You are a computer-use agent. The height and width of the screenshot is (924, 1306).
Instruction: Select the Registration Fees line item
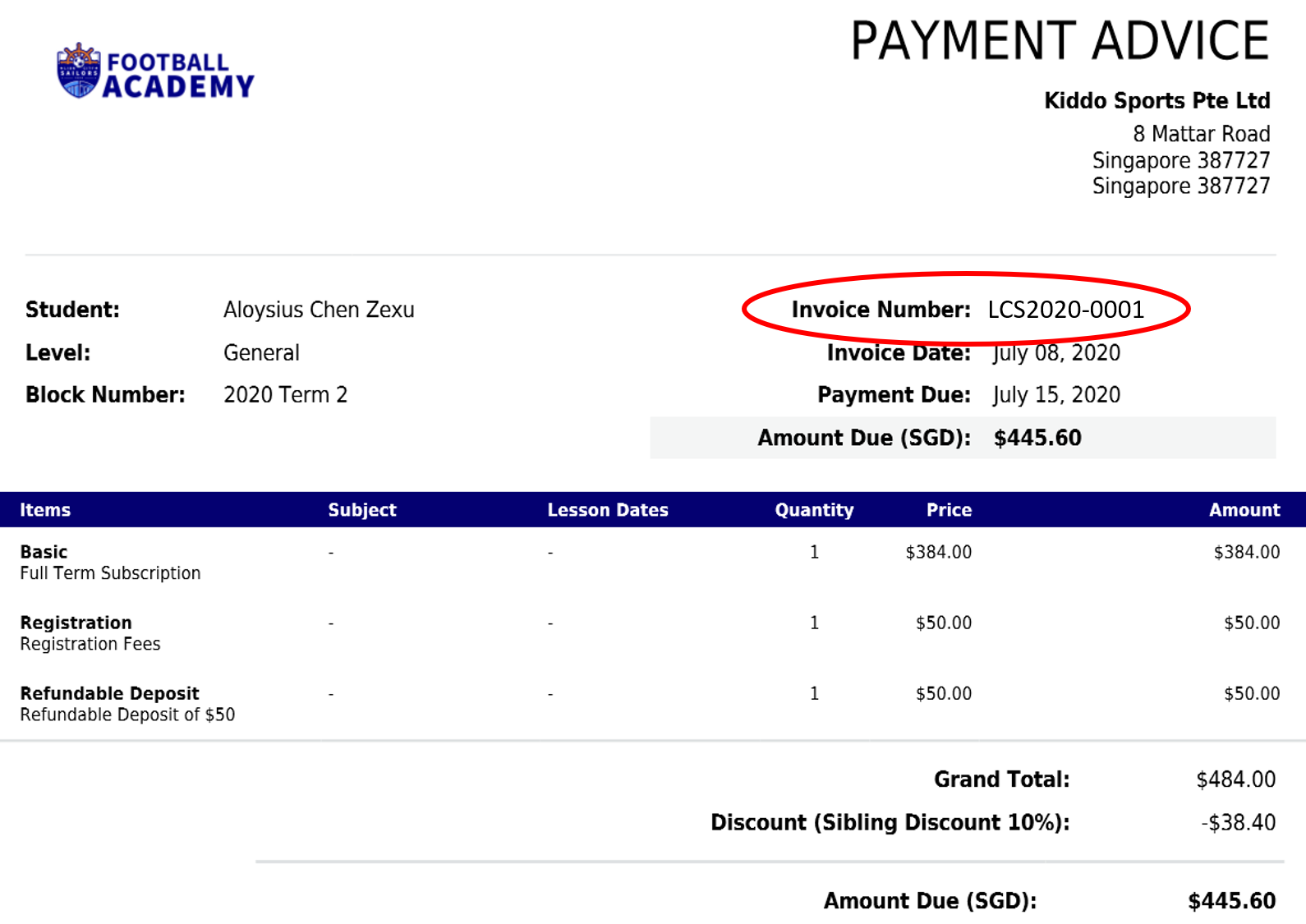(x=90, y=633)
